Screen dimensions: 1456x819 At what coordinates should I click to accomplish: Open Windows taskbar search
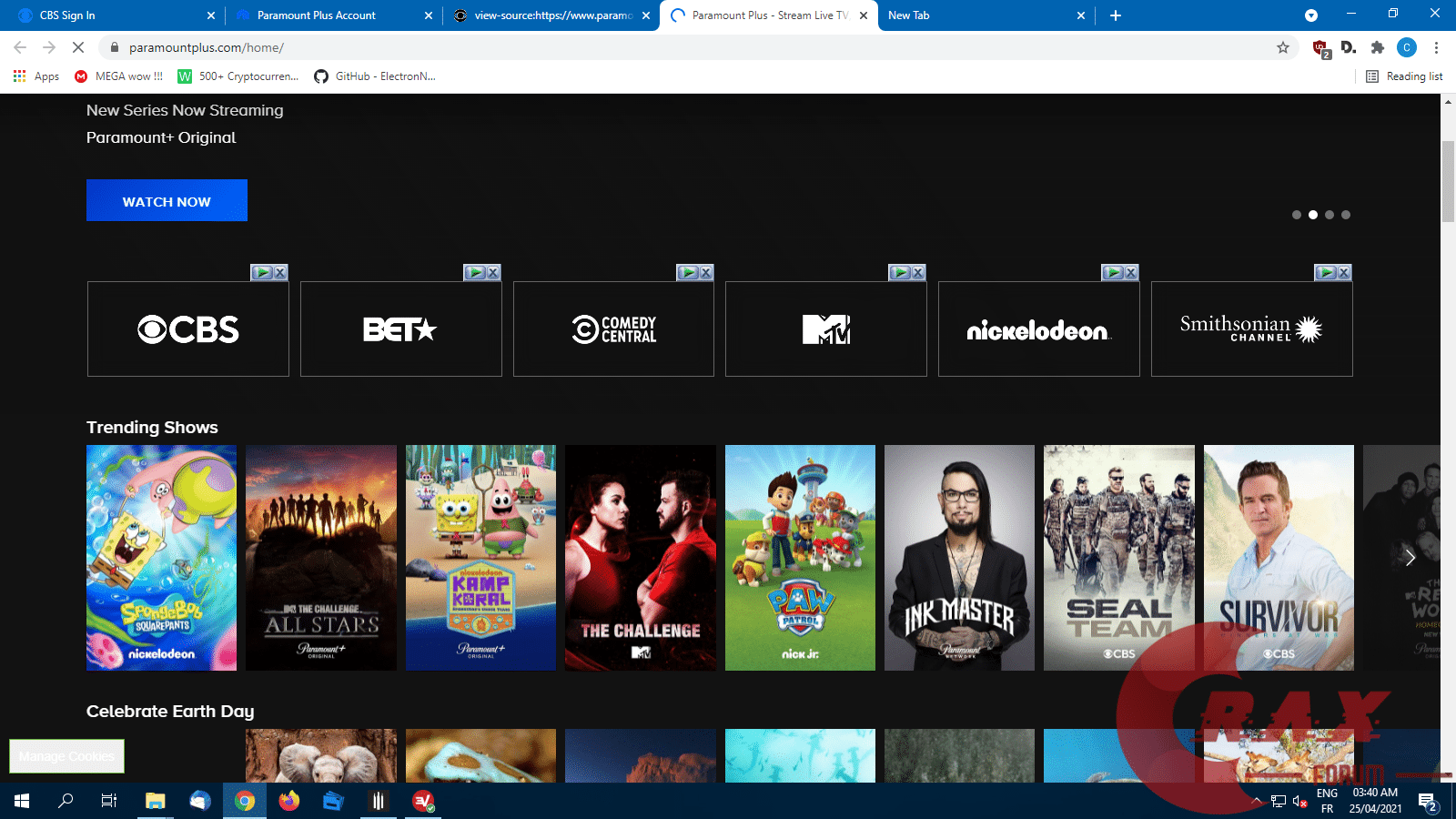[x=66, y=801]
